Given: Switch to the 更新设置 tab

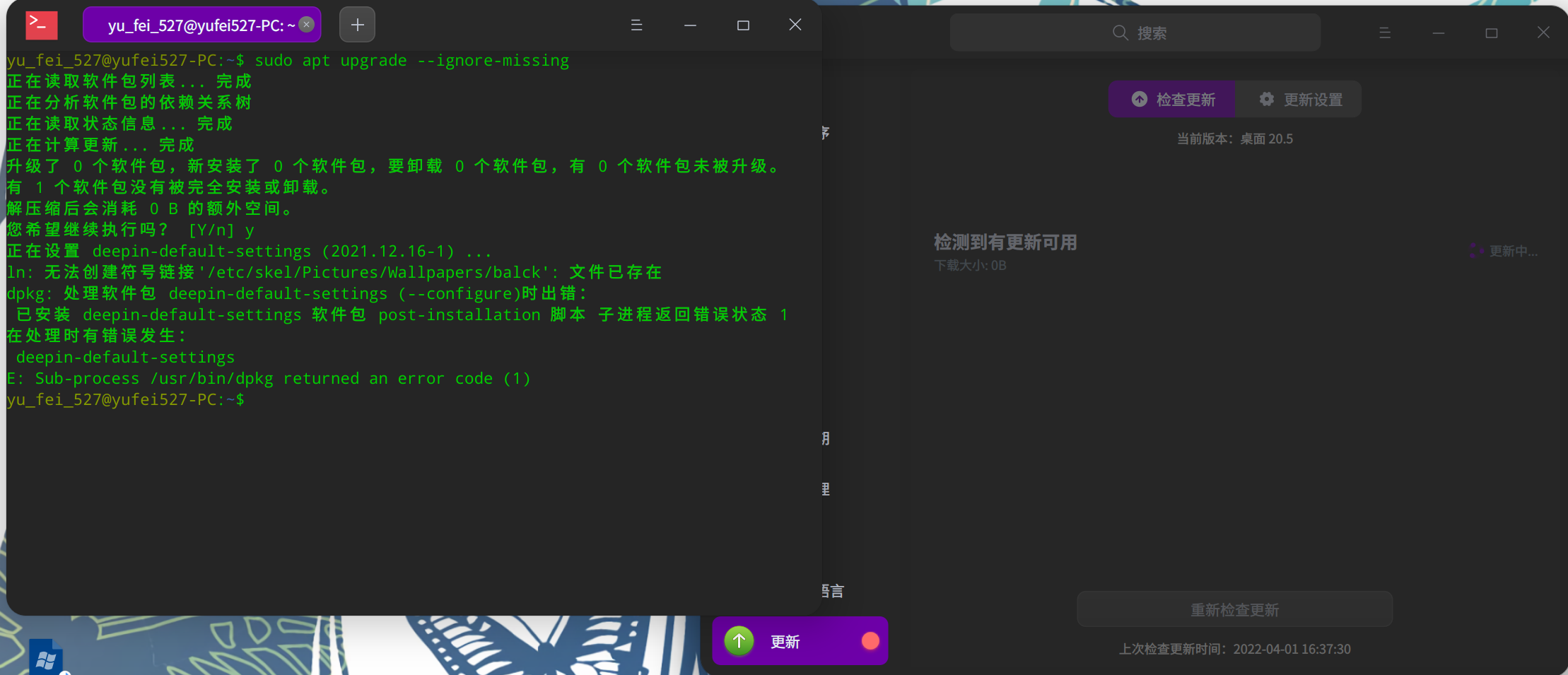Looking at the screenshot, I should coord(1299,99).
